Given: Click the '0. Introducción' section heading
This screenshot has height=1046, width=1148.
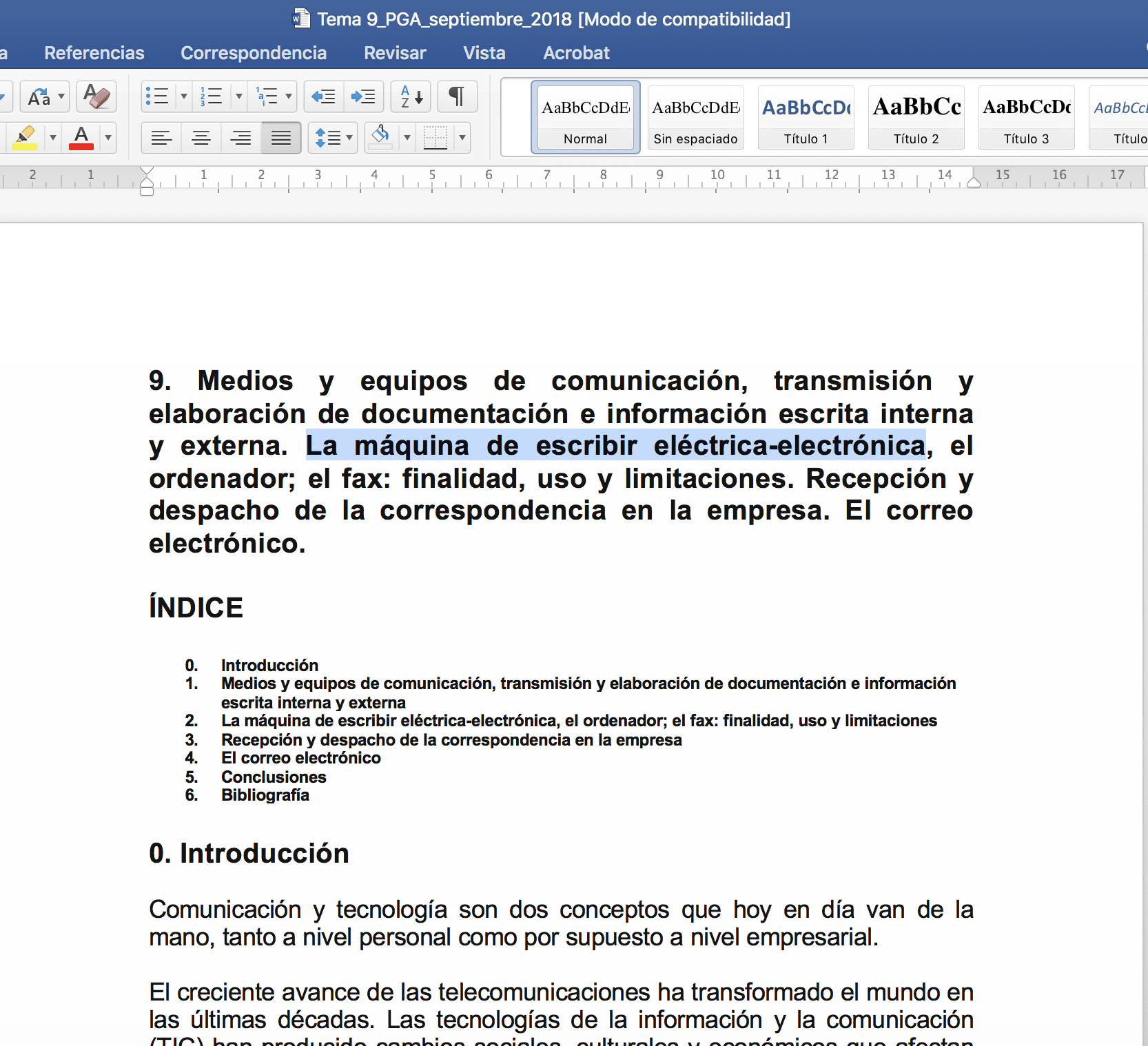Looking at the screenshot, I should click(x=249, y=854).
